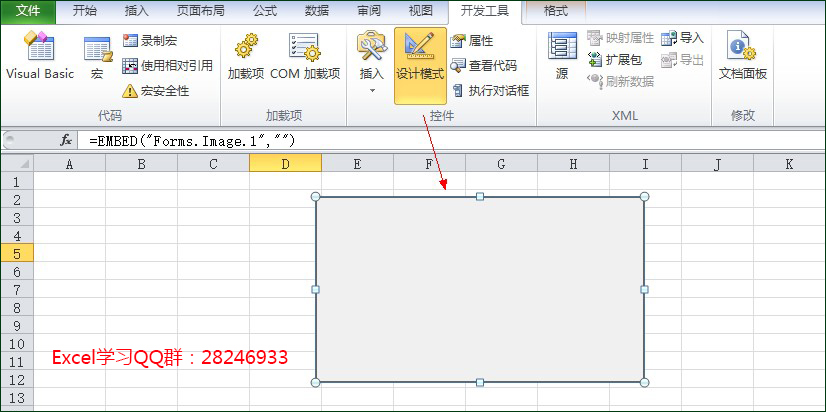
Task: Open control 属性 properties
Action: click(x=471, y=41)
